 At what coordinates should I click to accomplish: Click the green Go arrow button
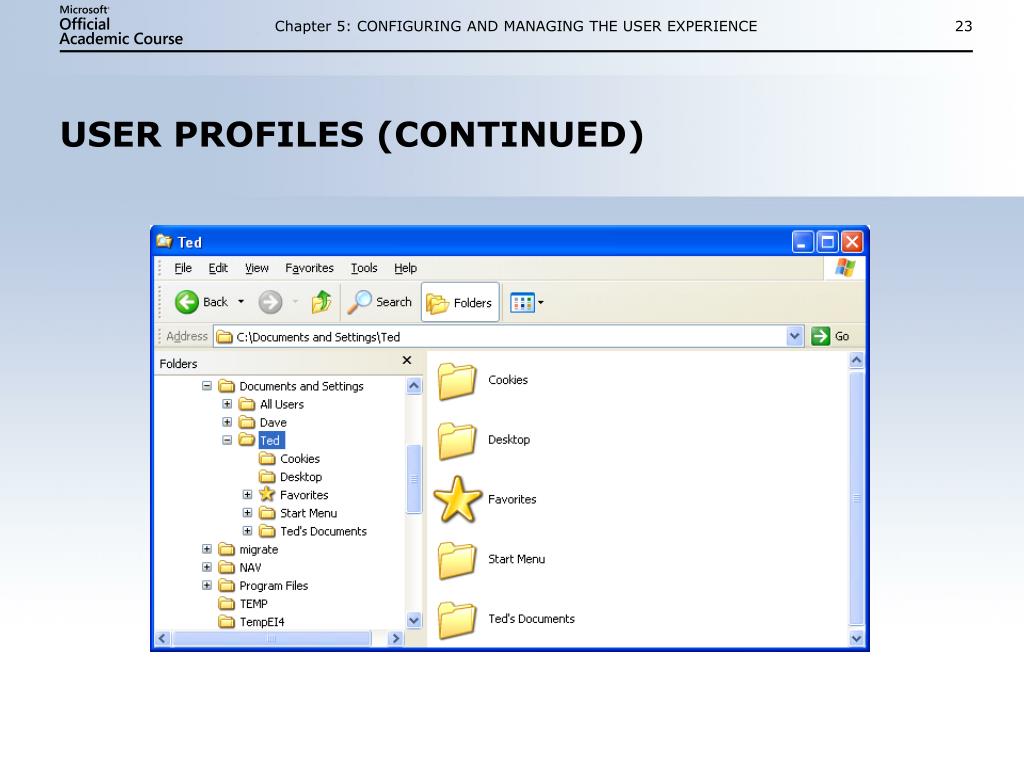(820, 336)
